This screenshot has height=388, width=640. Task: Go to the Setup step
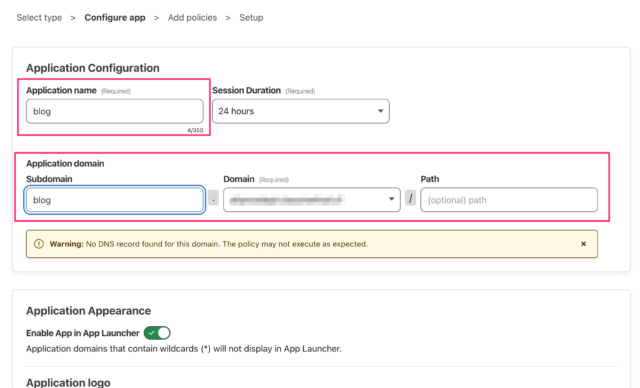[x=251, y=18]
